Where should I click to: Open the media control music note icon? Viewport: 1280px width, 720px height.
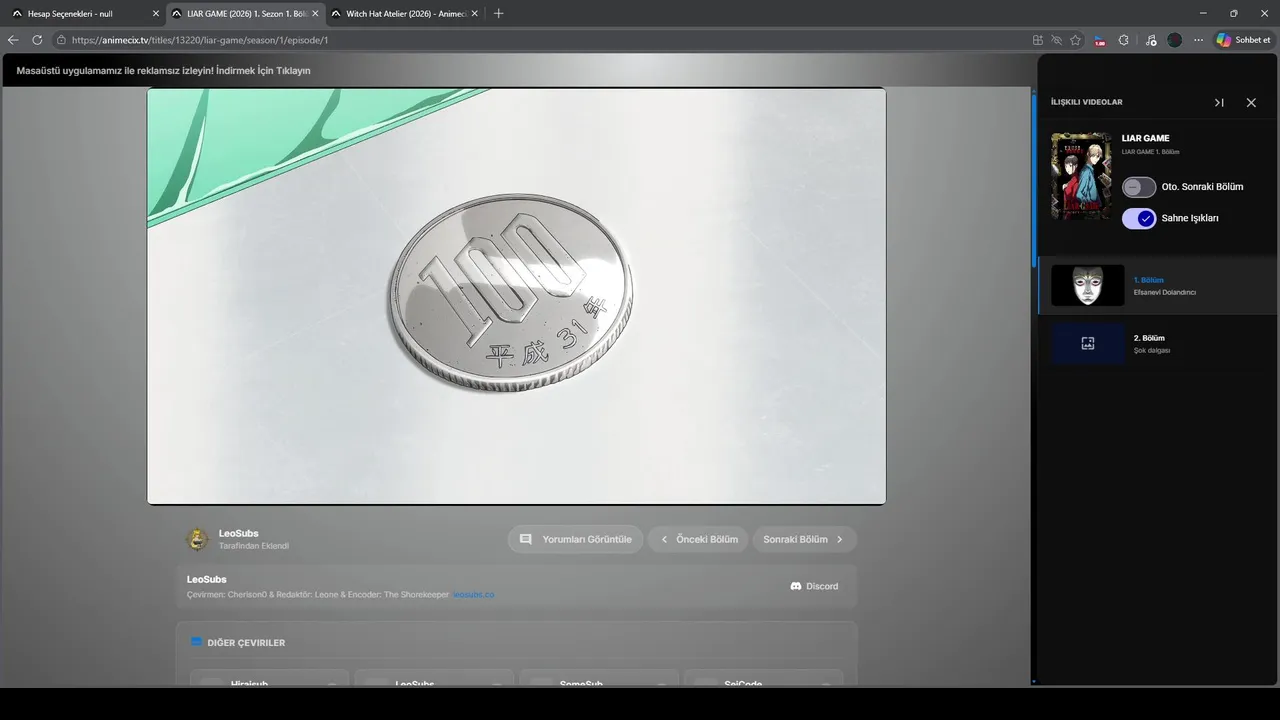pyautogui.click(x=1151, y=40)
